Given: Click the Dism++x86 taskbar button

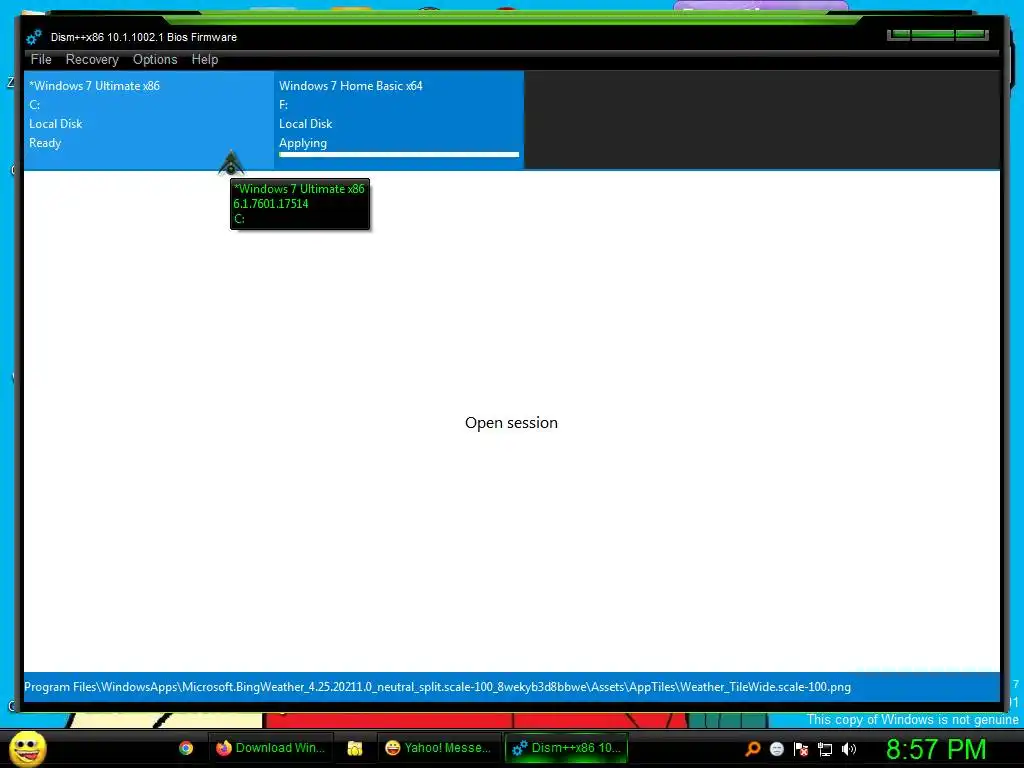Looking at the screenshot, I should pyautogui.click(x=566, y=748).
